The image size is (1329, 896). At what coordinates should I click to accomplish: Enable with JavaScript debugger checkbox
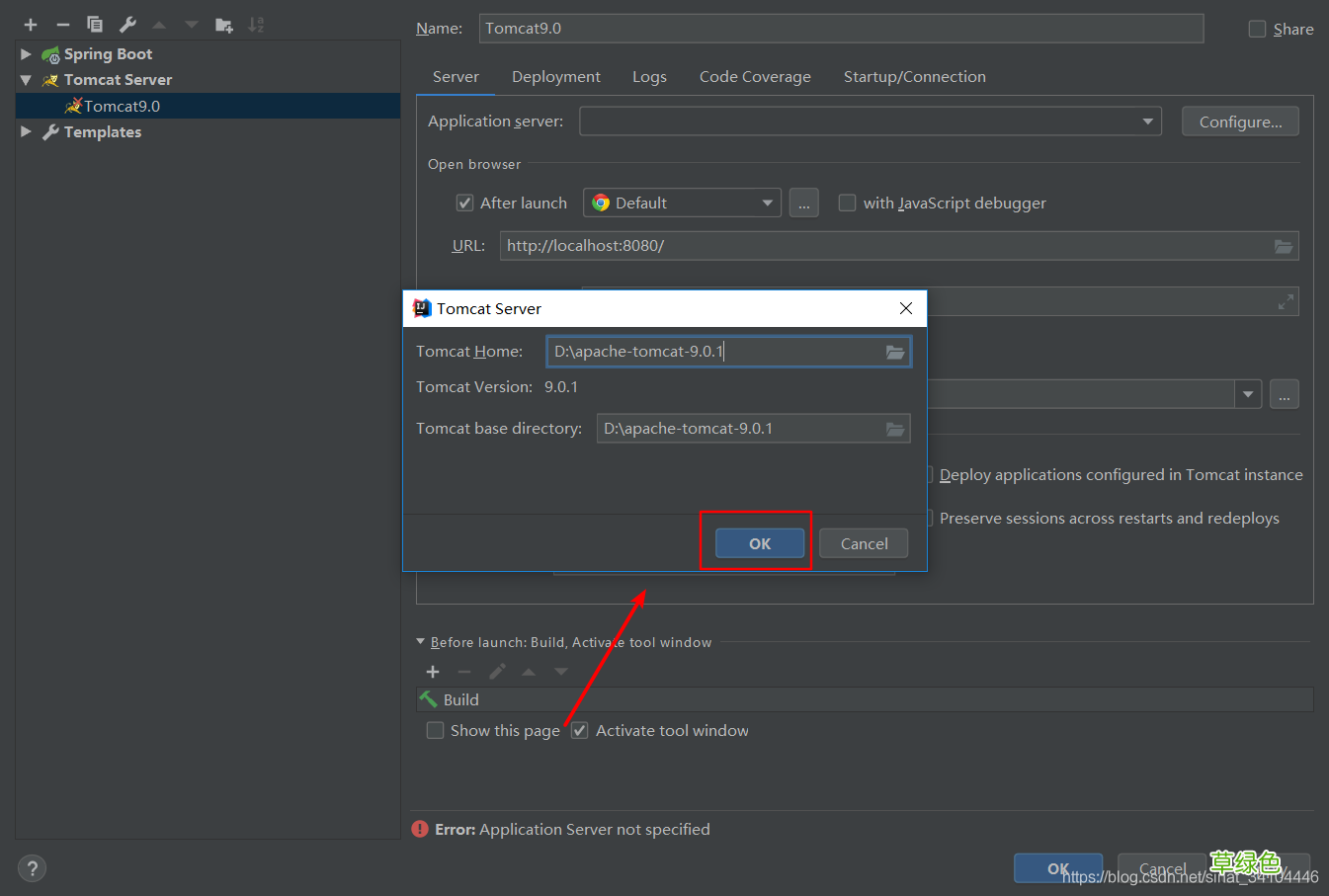[847, 204]
